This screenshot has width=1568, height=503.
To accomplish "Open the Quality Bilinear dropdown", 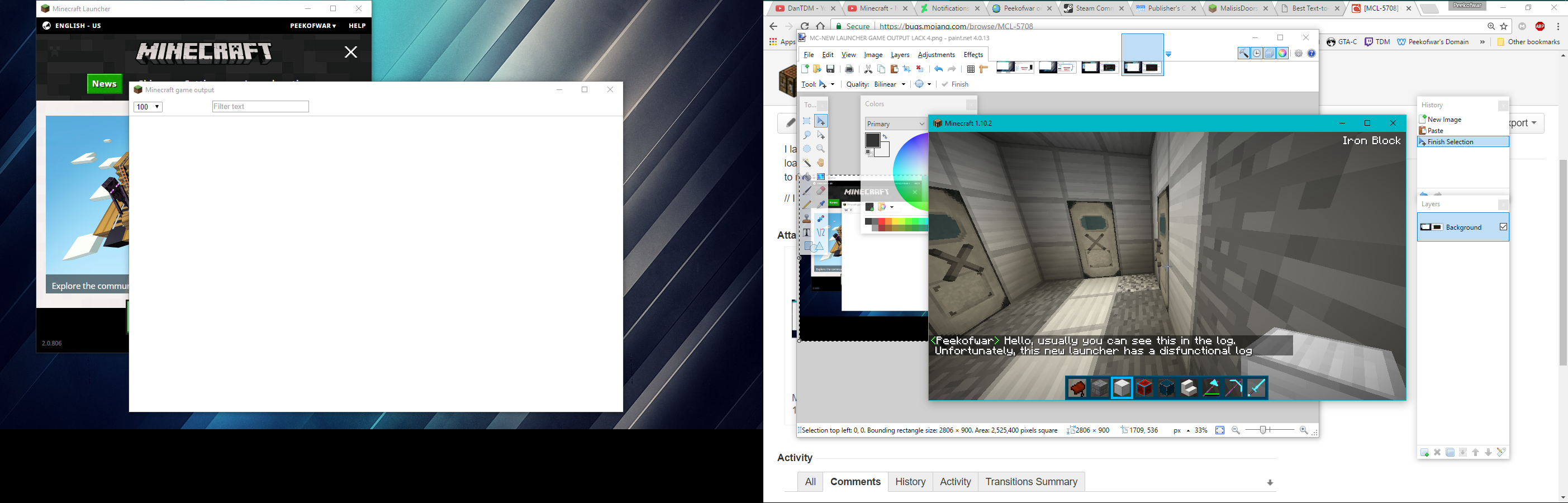I will click(x=889, y=84).
